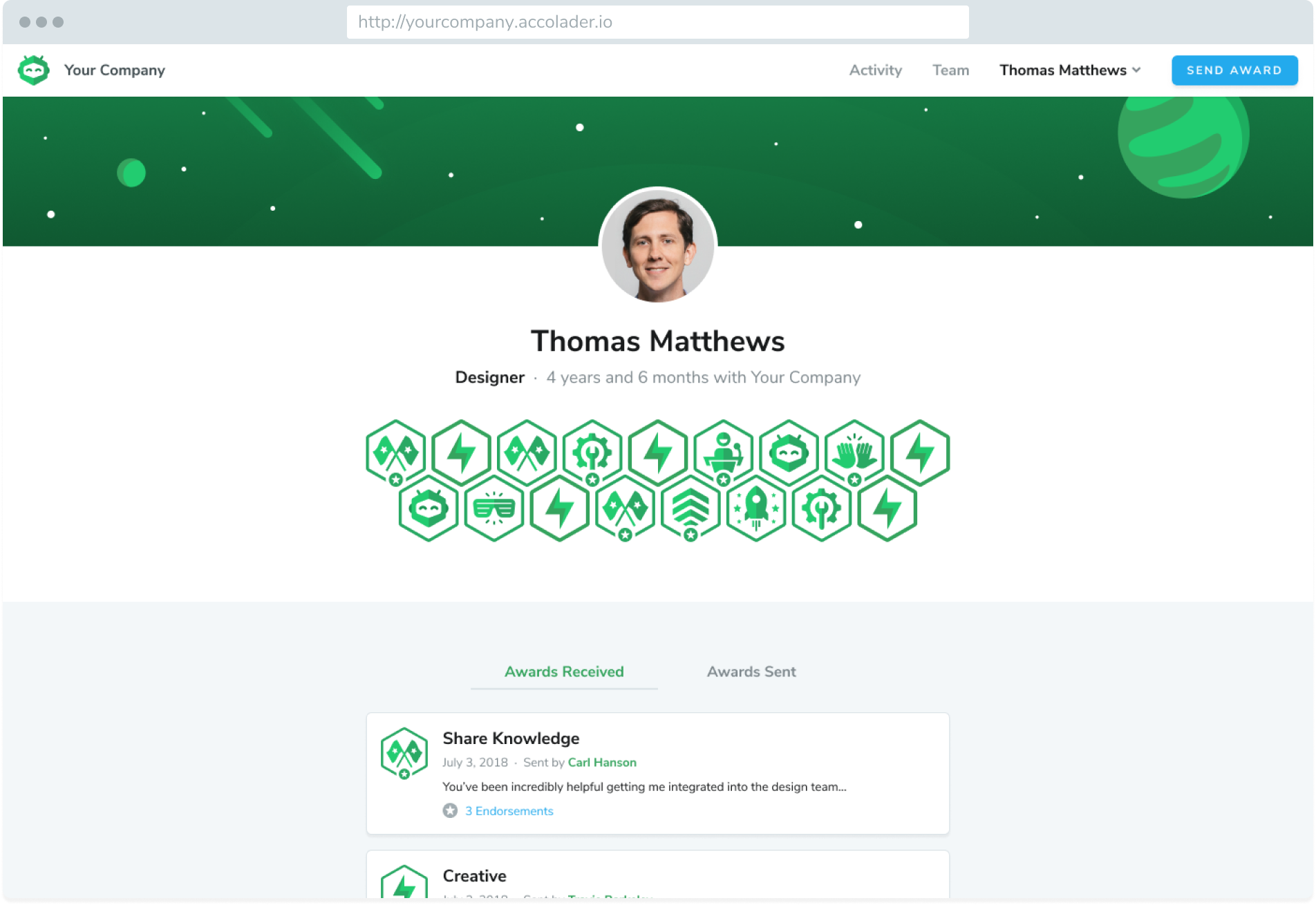Click the robot face badge in top row
This screenshot has height=905, width=1316.
(789, 453)
